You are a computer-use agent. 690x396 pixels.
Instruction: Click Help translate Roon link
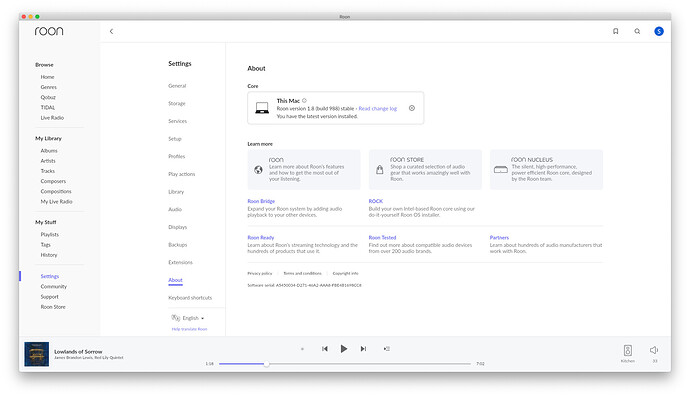[189, 329]
